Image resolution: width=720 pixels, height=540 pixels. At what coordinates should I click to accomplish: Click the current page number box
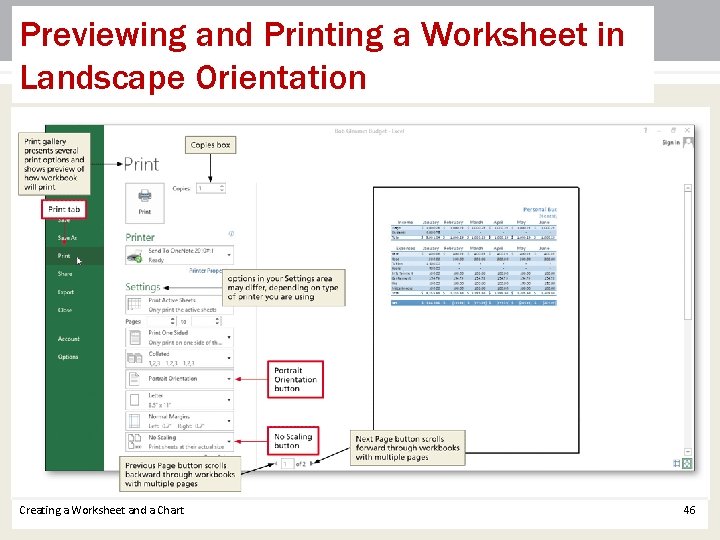point(287,464)
